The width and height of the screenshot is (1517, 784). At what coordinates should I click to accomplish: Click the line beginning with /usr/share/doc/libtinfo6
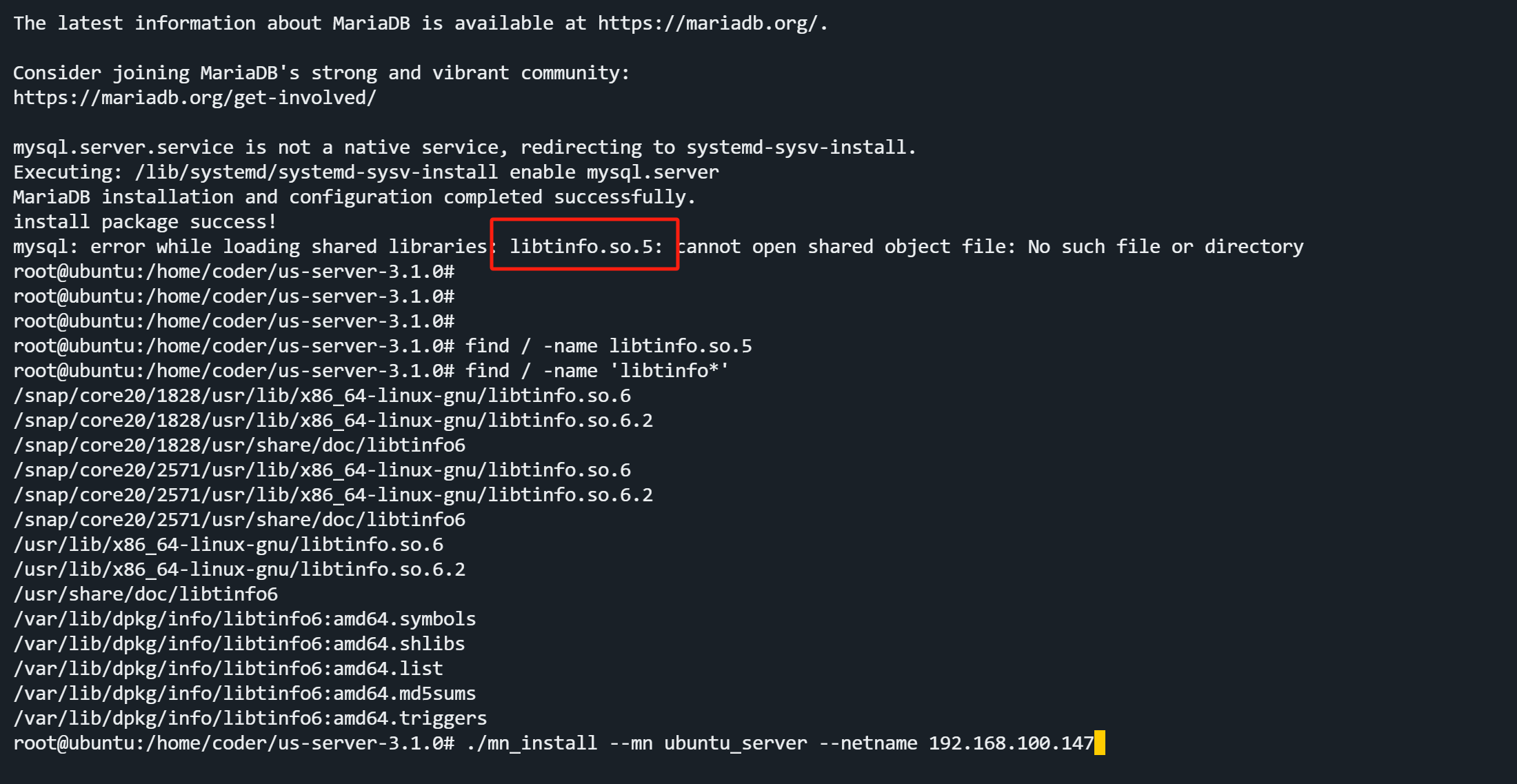tap(145, 594)
